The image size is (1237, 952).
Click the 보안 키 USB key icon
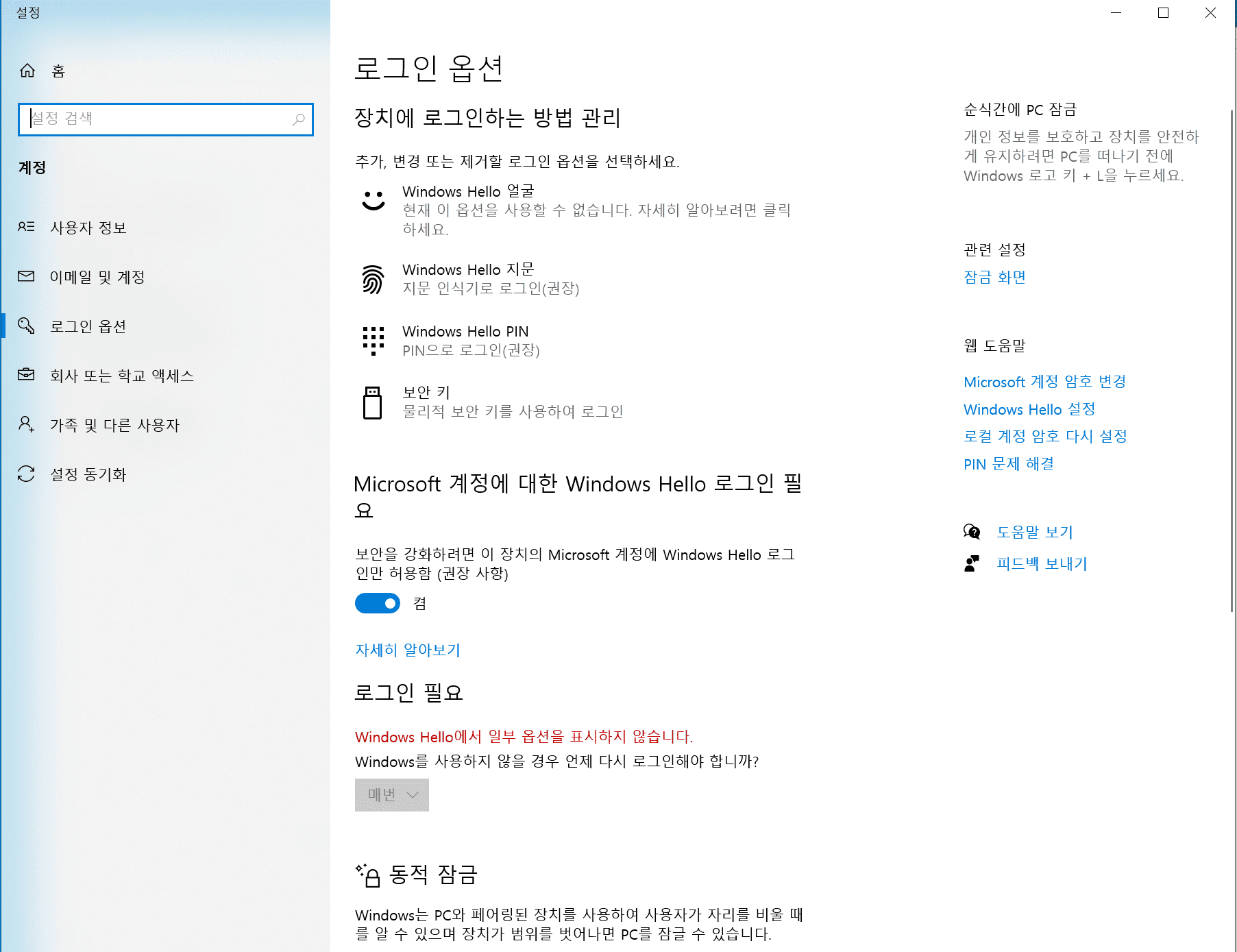[x=372, y=402]
